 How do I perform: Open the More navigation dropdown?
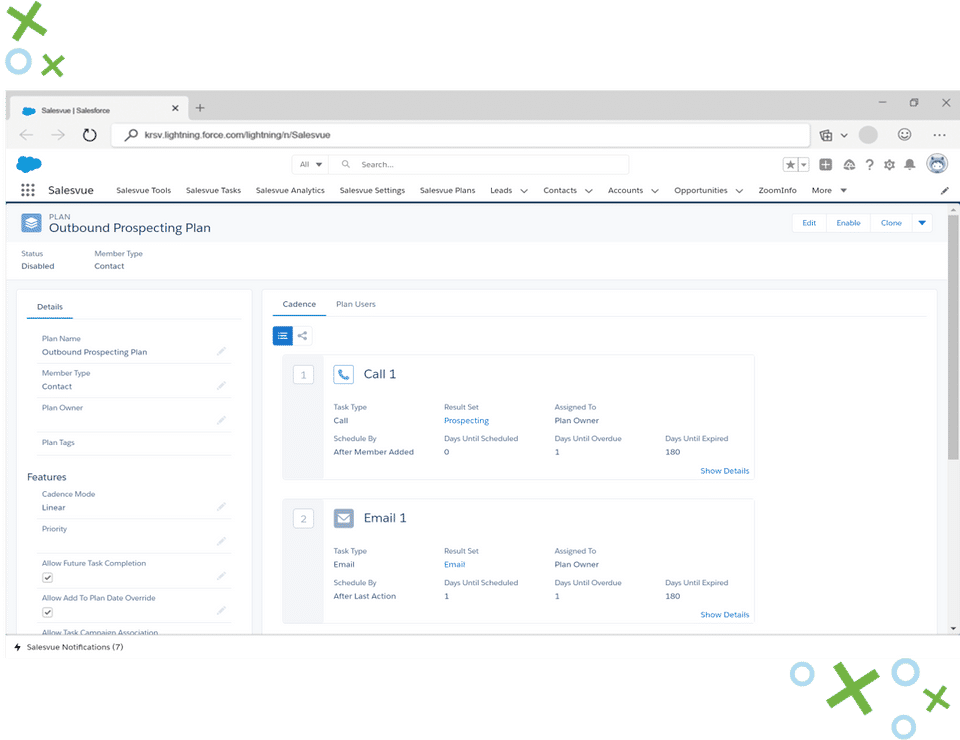(829, 190)
